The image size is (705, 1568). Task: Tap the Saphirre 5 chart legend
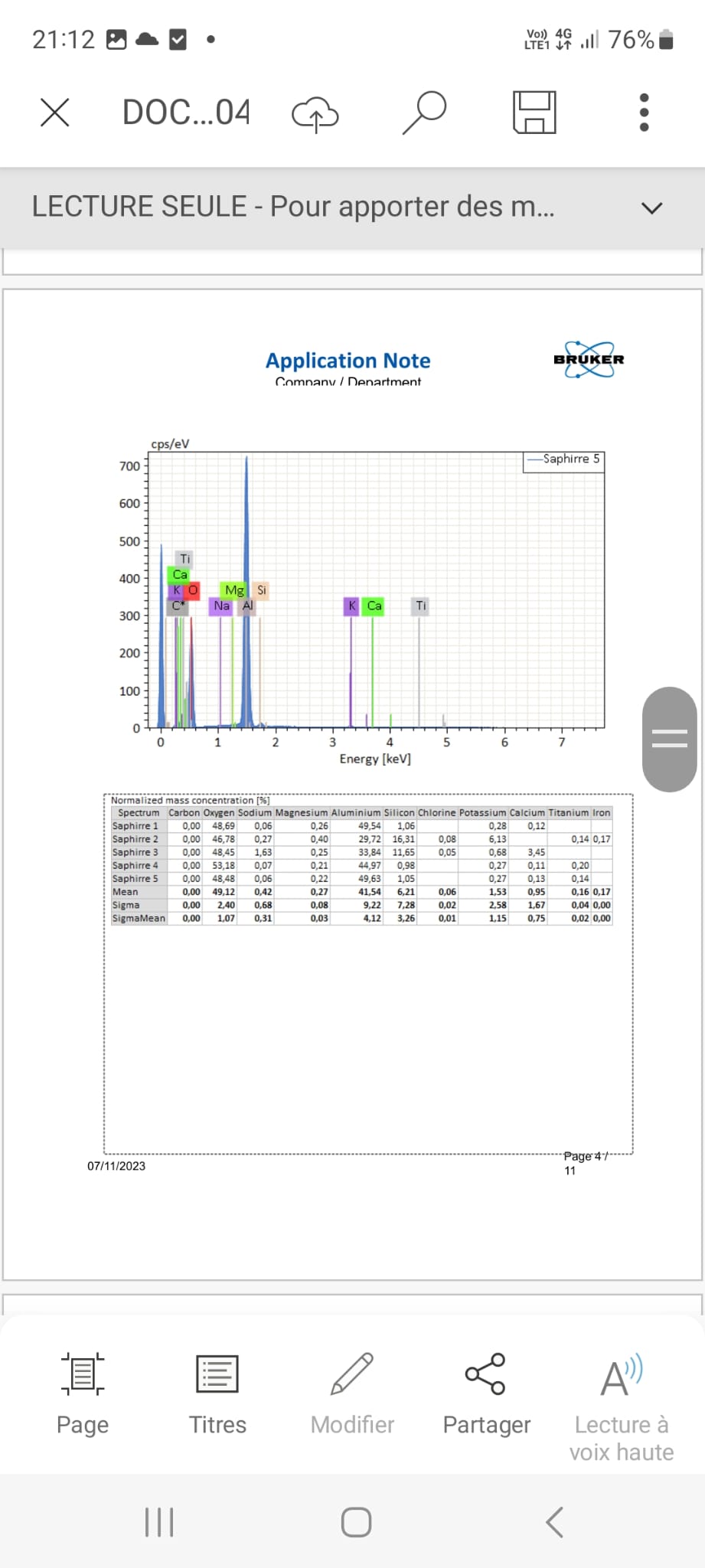564,459
